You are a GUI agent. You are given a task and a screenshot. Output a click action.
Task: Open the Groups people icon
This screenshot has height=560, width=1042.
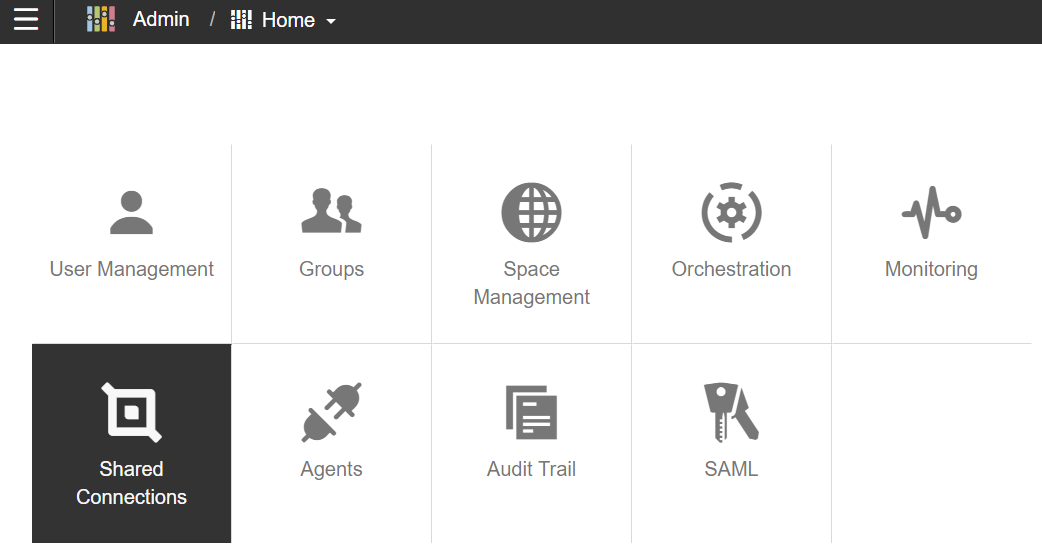point(331,211)
